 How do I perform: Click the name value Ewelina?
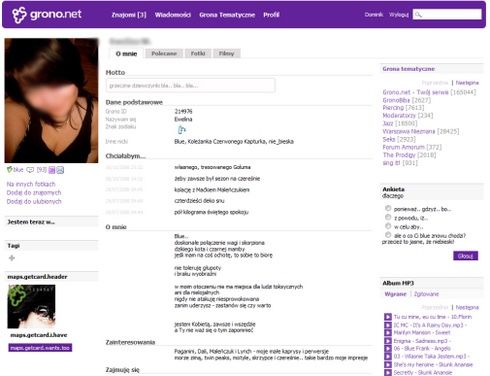183,119
